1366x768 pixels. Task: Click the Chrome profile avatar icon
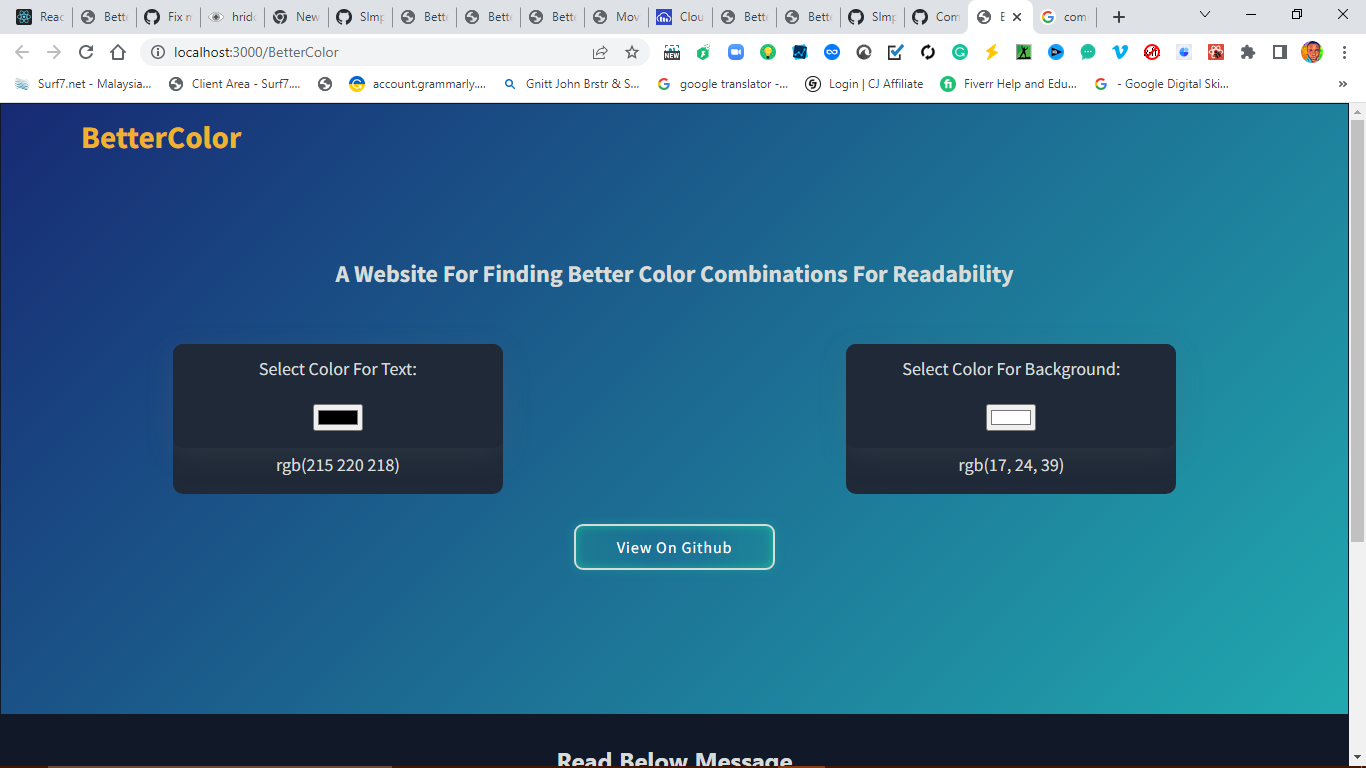1313,51
